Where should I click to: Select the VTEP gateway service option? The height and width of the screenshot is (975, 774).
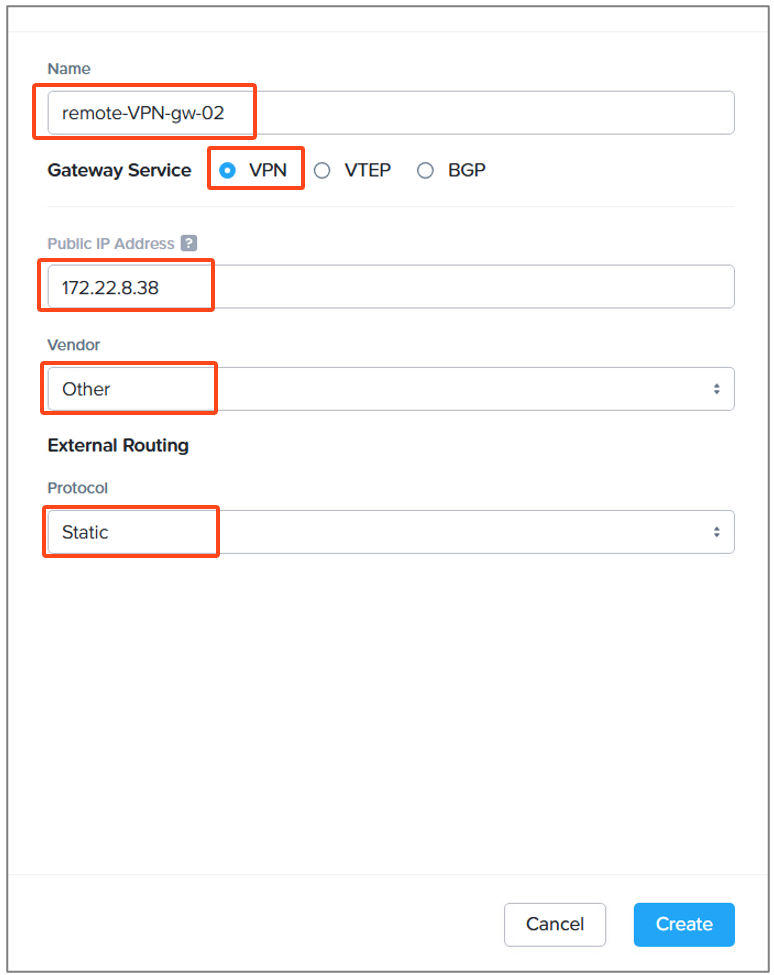tap(322, 170)
